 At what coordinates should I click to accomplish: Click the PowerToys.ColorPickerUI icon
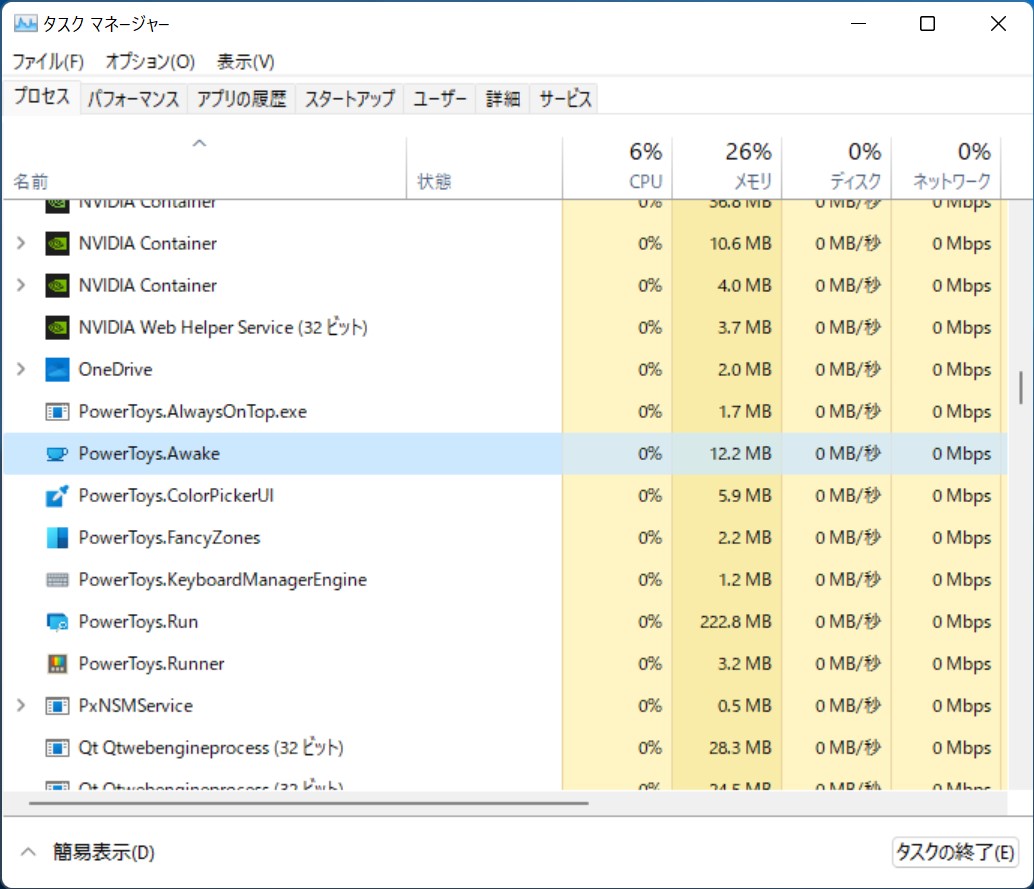pyautogui.click(x=57, y=495)
